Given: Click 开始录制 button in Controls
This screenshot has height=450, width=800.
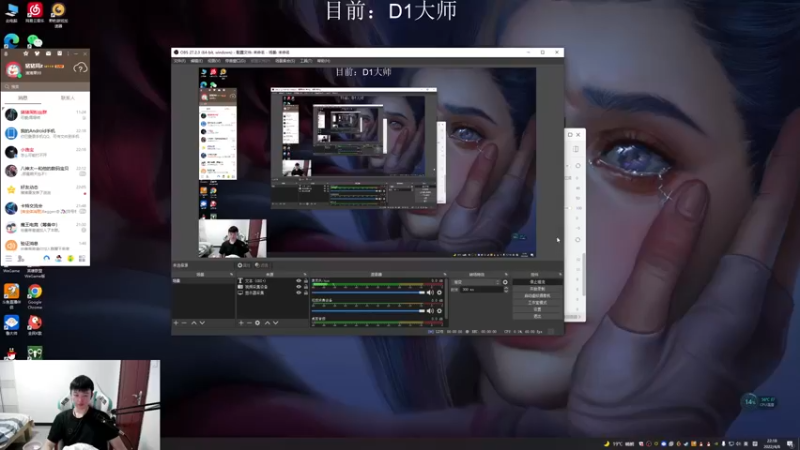Looking at the screenshot, I should point(537,289).
